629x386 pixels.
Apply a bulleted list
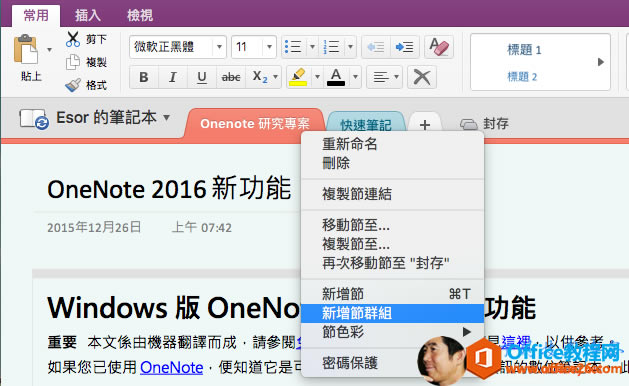tap(293, 47)
